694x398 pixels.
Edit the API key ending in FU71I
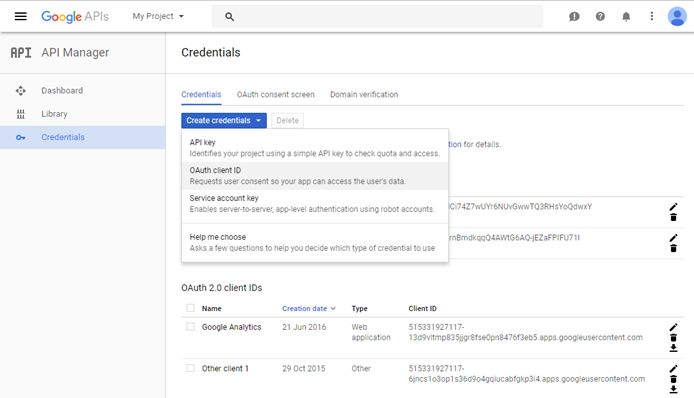coord(673,238)
